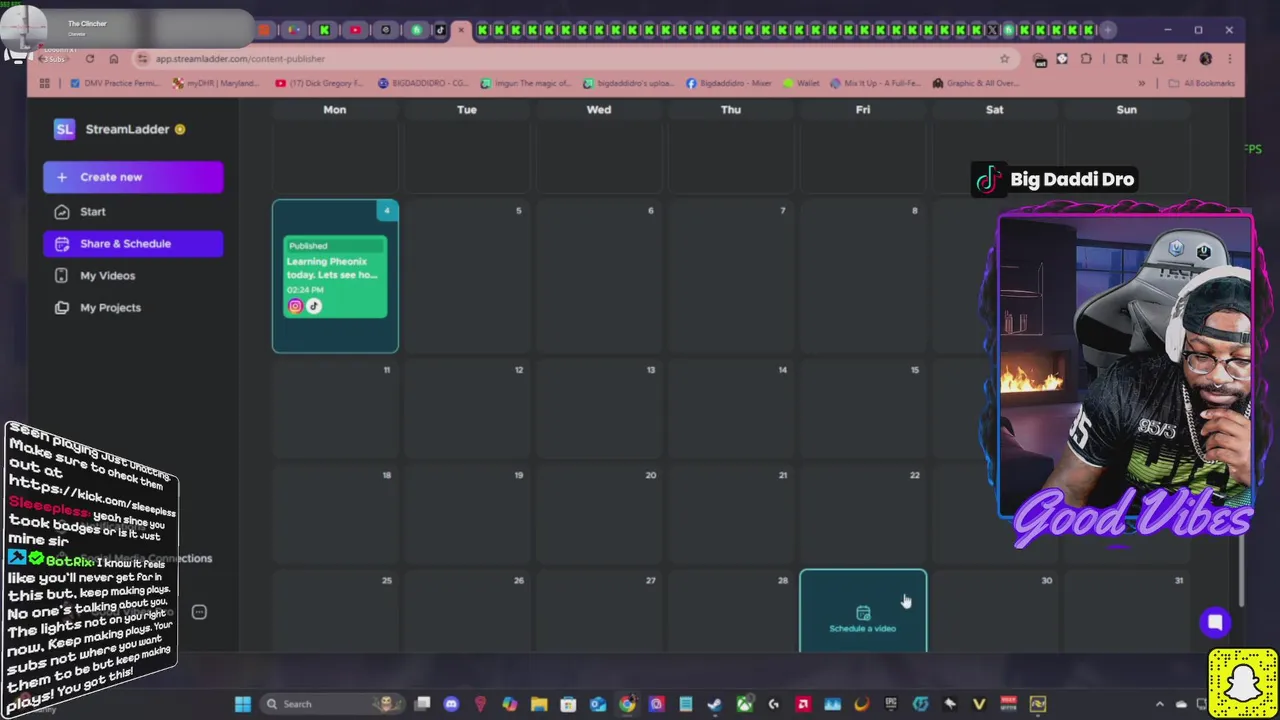Viewport: 1280px width, 720px height.
Task: Open Chrome from the taskbar
Action: coord(626,704)
